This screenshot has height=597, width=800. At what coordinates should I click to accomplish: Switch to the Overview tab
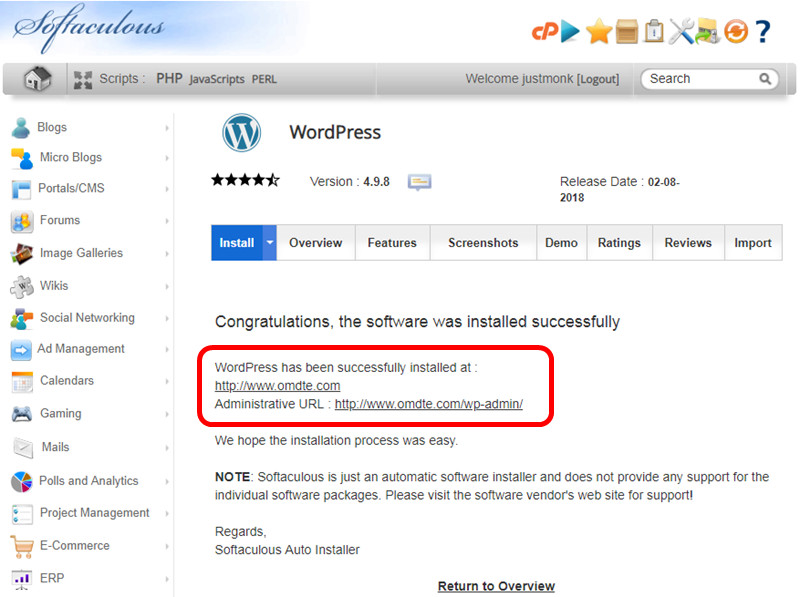coord(316,243)
